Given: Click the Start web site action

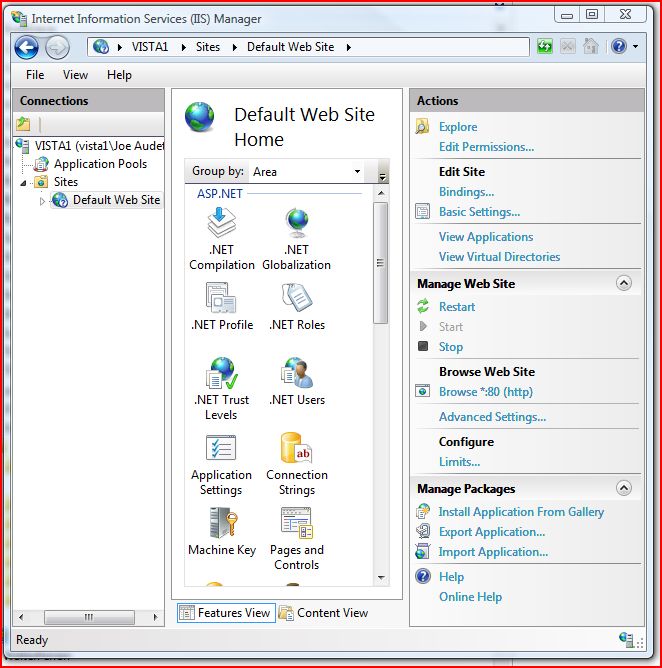Looking at the screenshot, I should click(x=451, y=327).
